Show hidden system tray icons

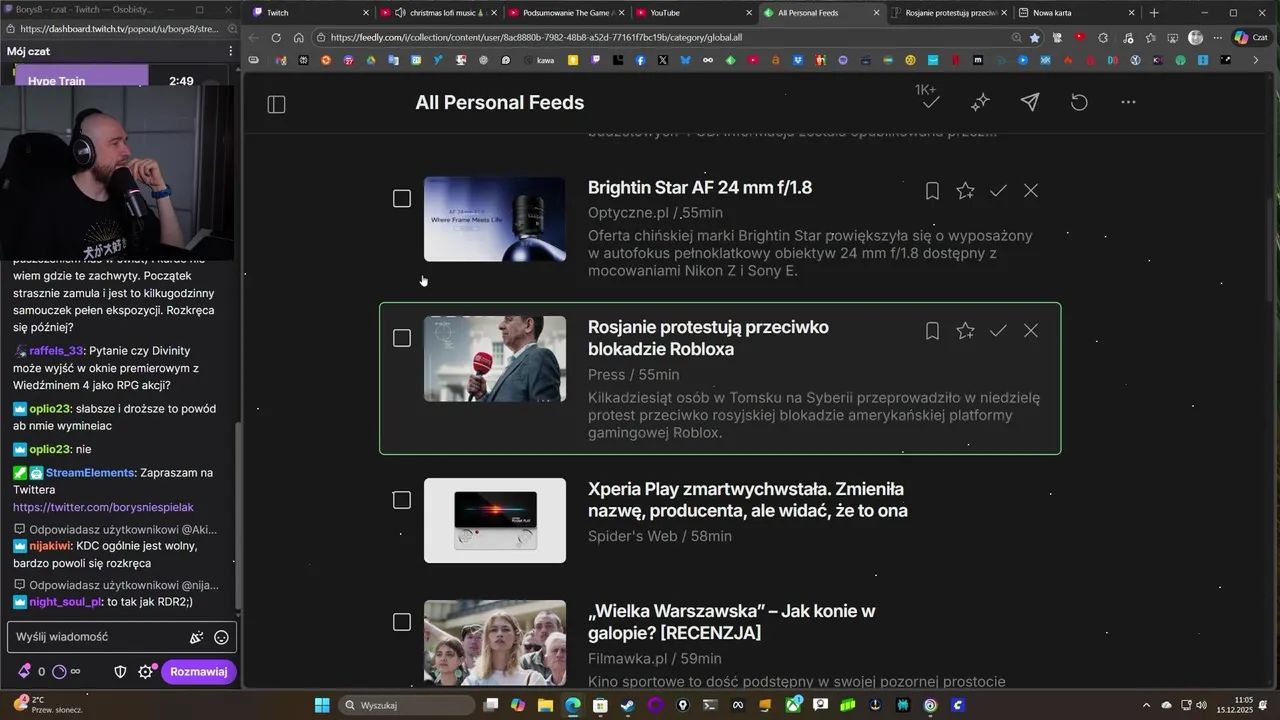(x=1148, y=705)
